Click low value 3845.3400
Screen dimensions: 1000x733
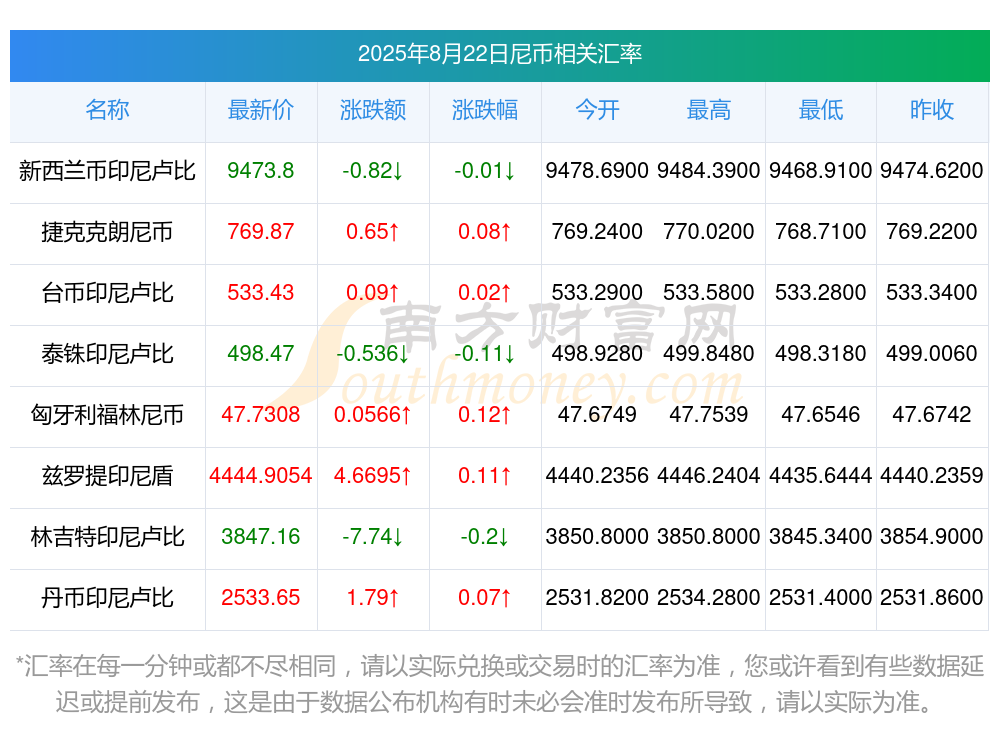tap(821, 536)
